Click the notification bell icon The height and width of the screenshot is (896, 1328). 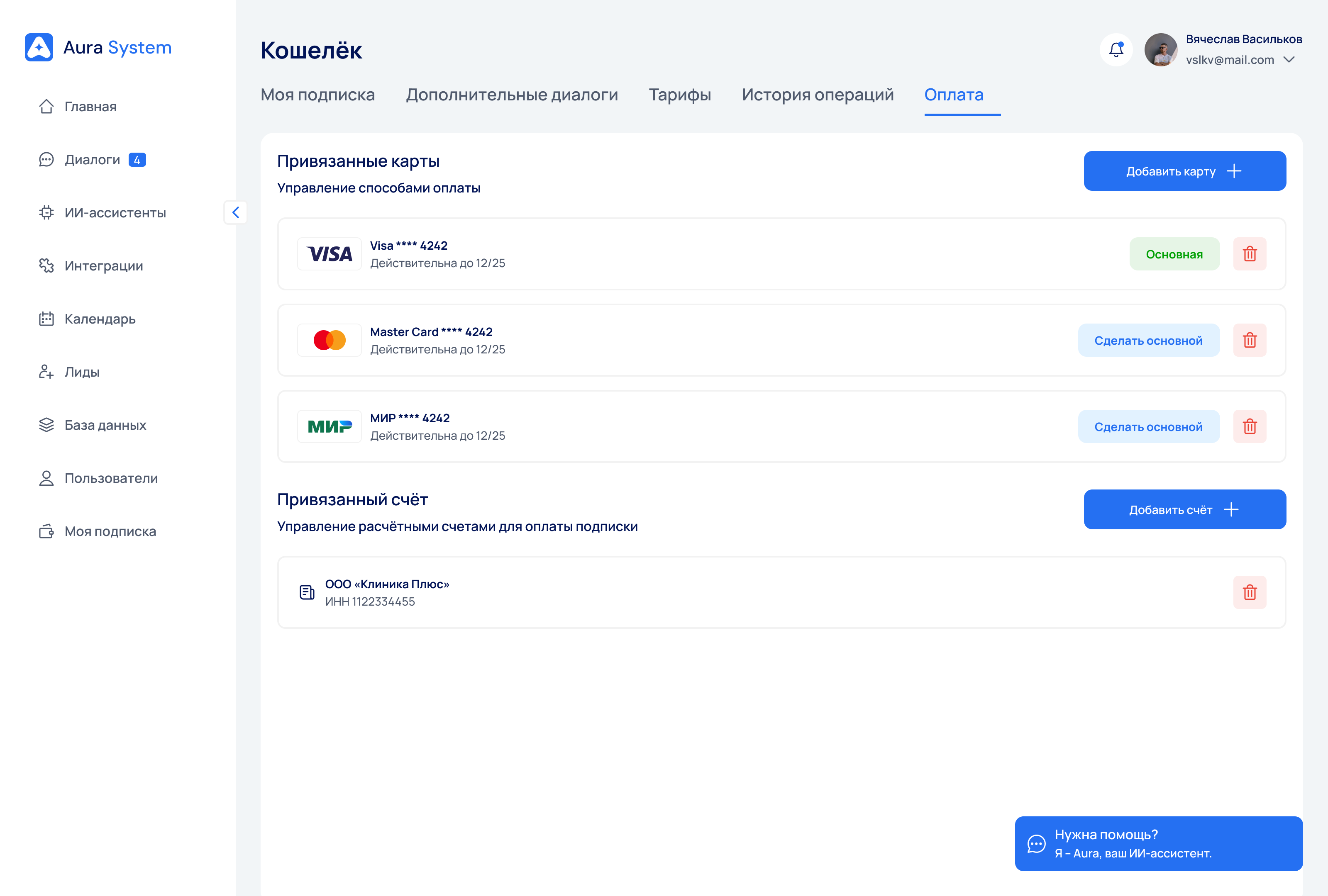1116,50
